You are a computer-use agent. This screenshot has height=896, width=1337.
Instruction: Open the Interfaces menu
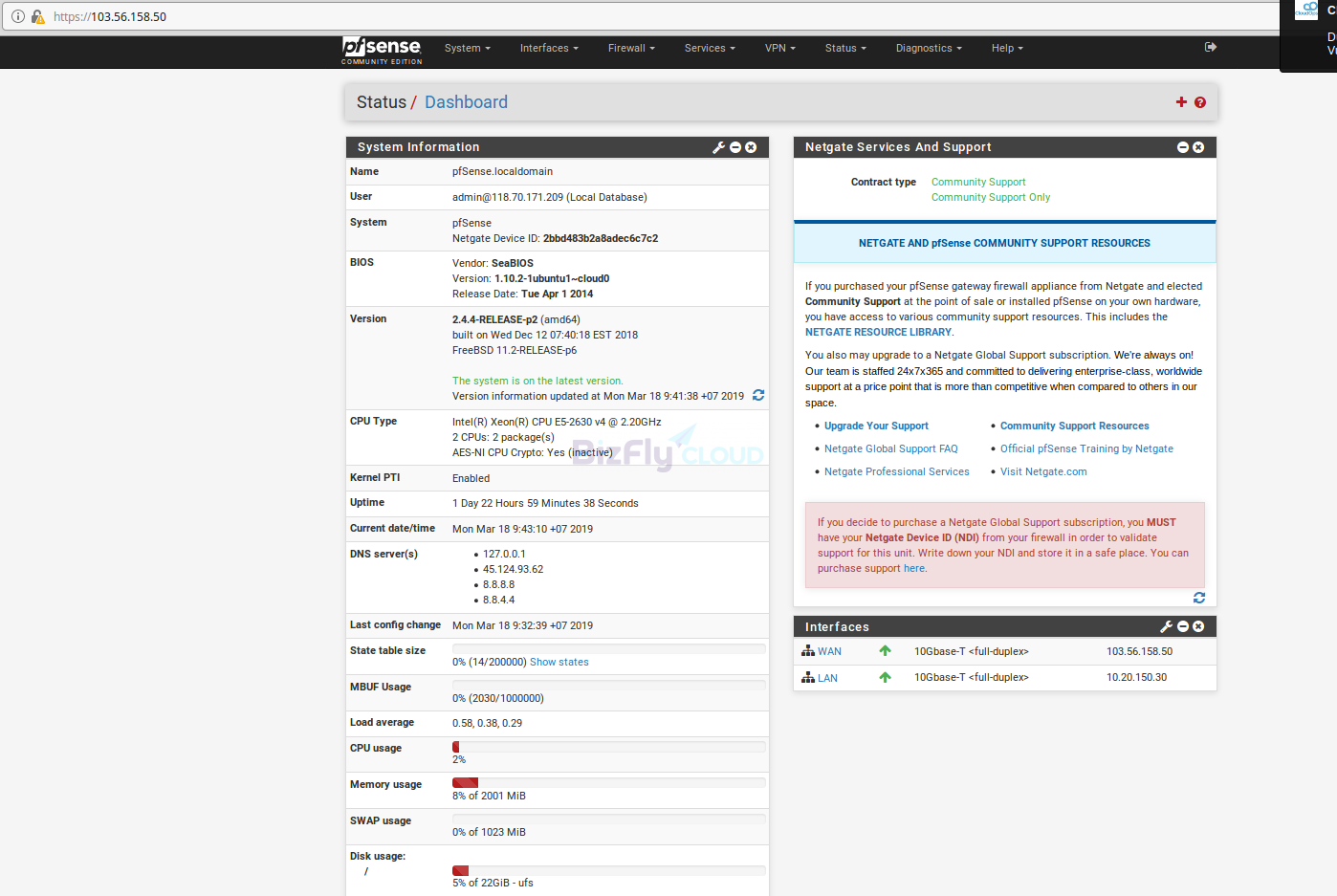(549, 48)
